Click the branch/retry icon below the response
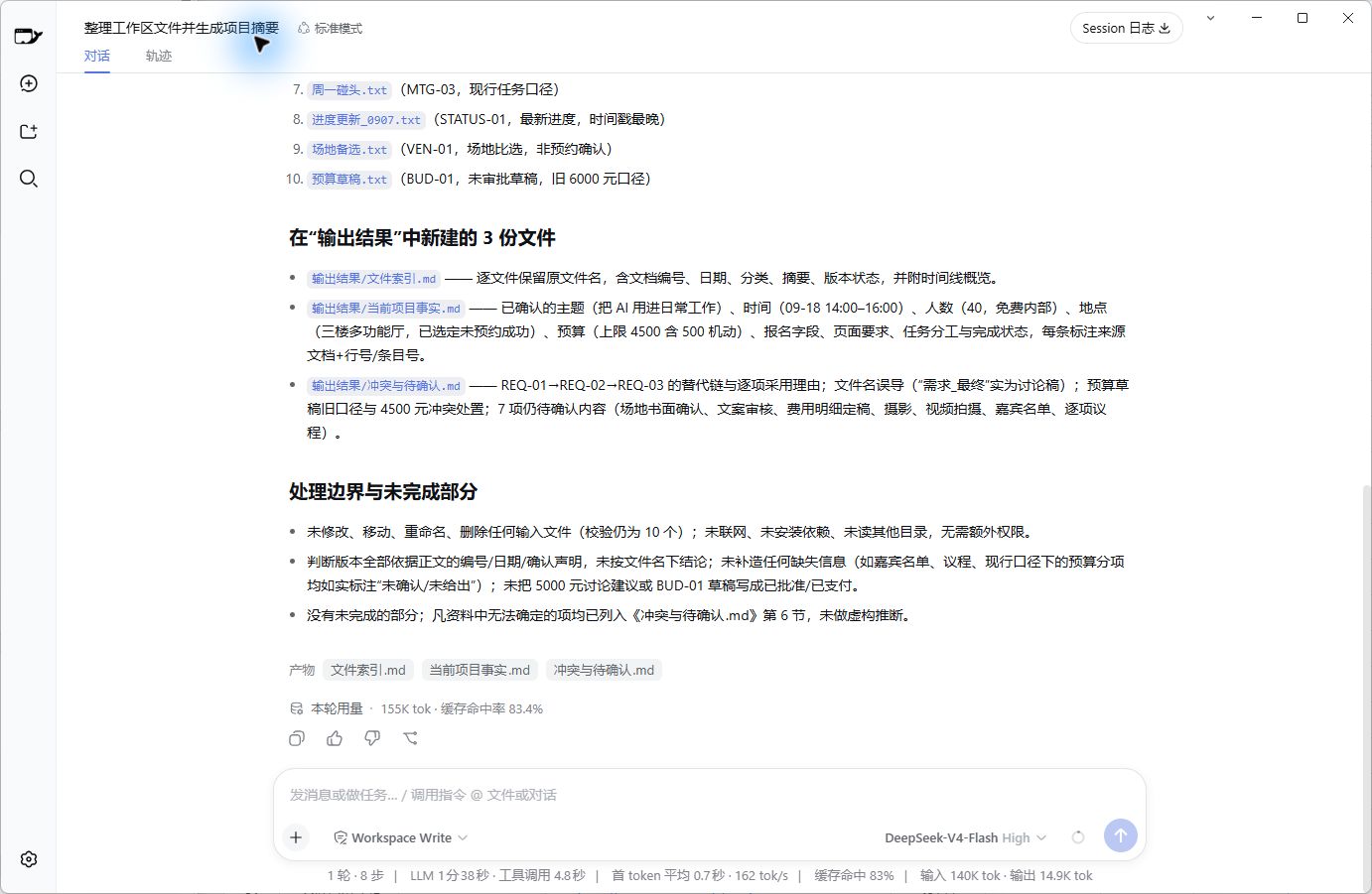The height and width of the screenshot is (894, 1372). tap(410, 738)
